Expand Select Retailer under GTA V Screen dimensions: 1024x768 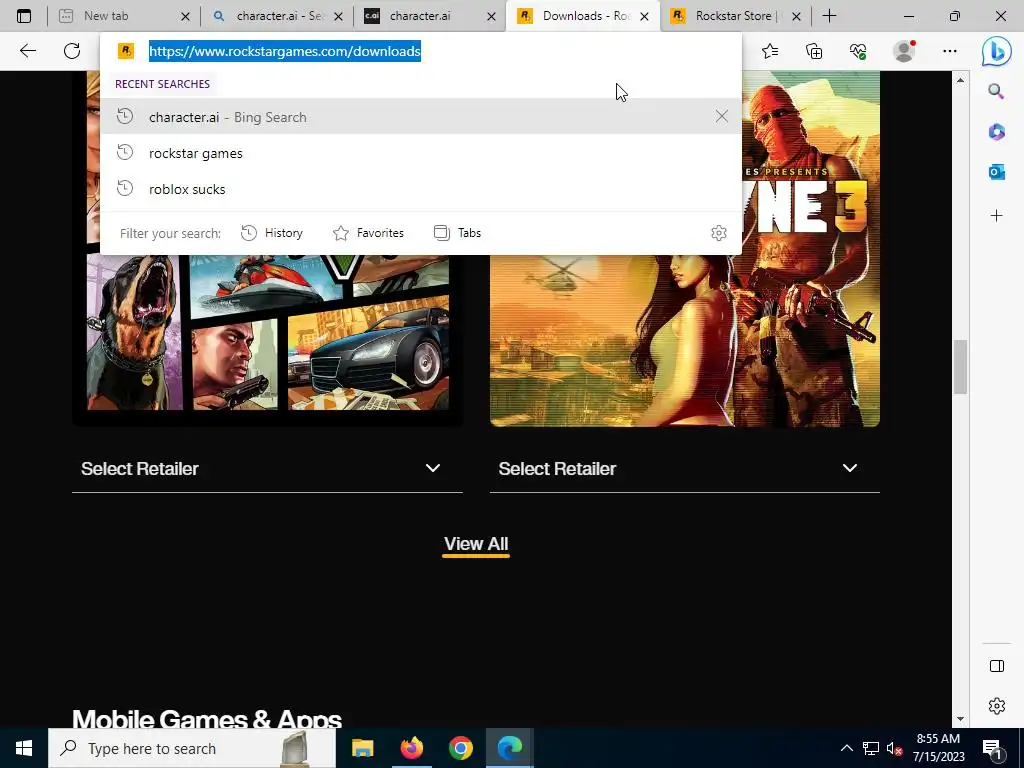[267, 469]
